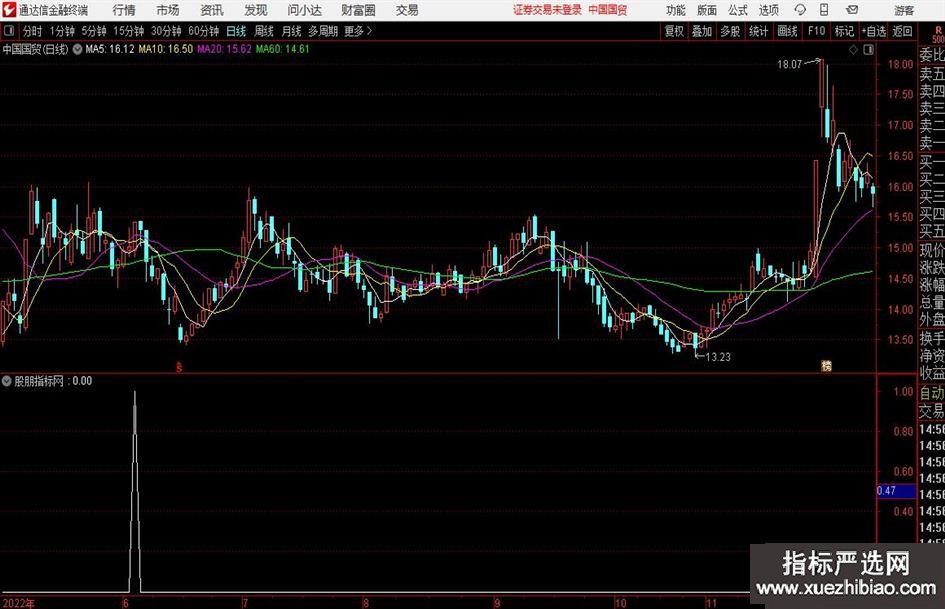Open the 资讯 menu

click(x=212, y=10)
